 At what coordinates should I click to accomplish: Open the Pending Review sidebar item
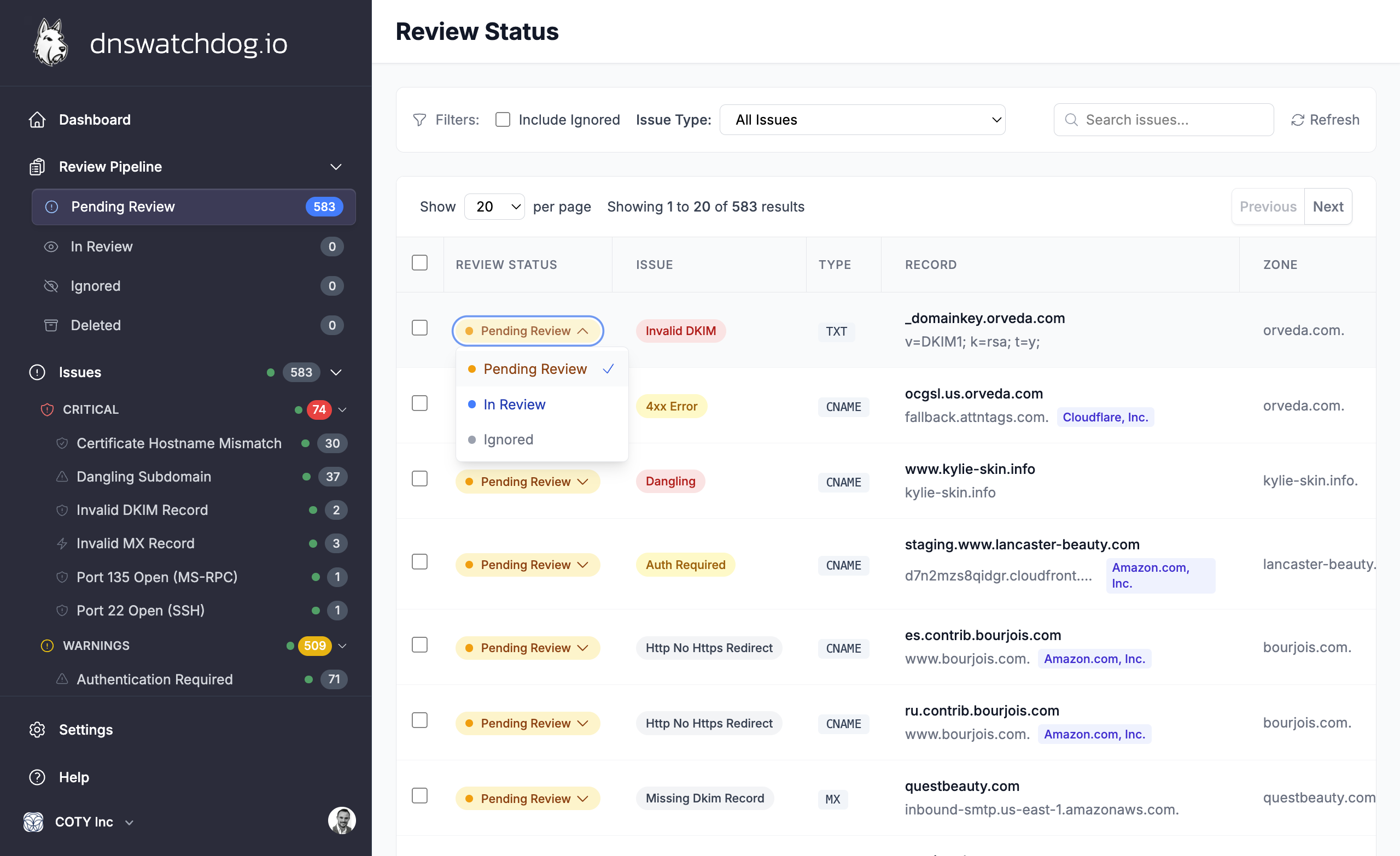tap(194, 207)
